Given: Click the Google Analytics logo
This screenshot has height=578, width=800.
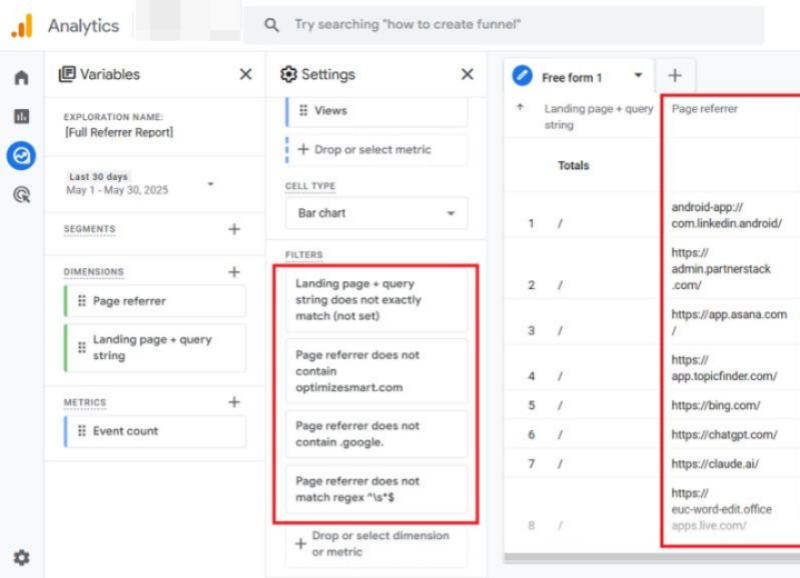Looking at the screenshot, I should 22,26.
